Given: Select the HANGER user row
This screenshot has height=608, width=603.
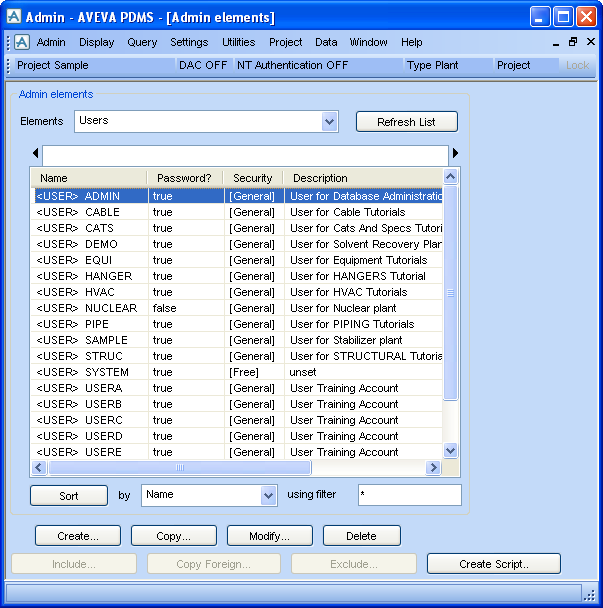Looking at the screenshot, I should coord(237,276).
